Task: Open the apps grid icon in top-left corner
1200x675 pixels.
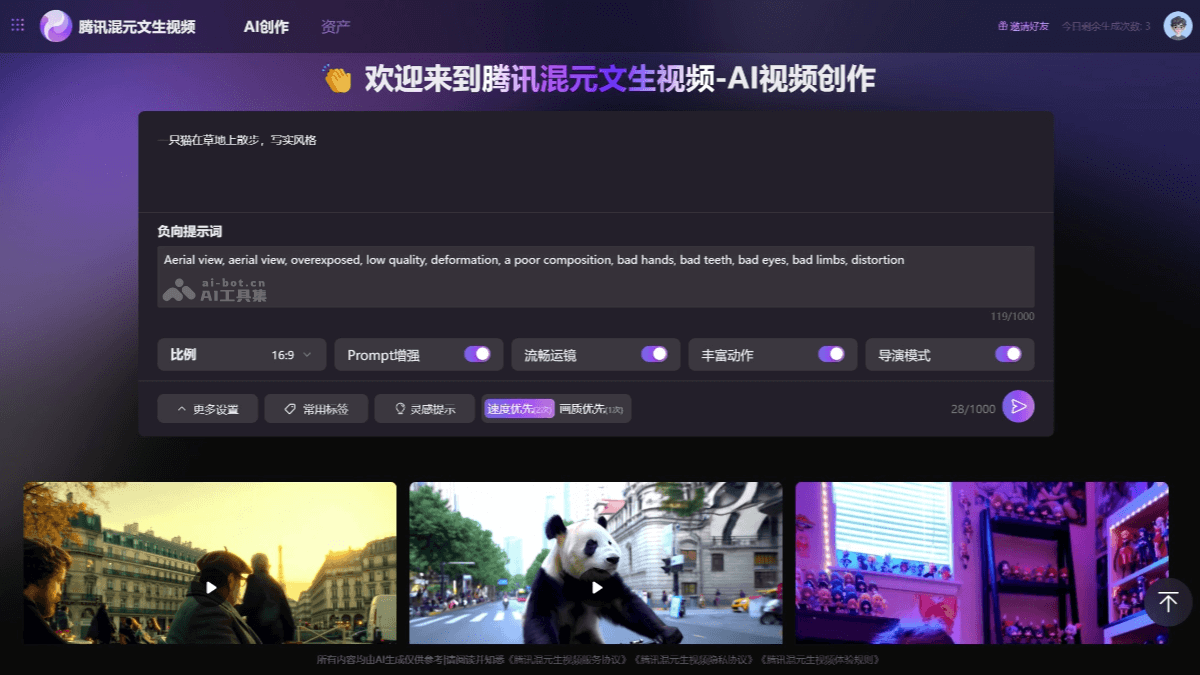Action: click(16, 25)
